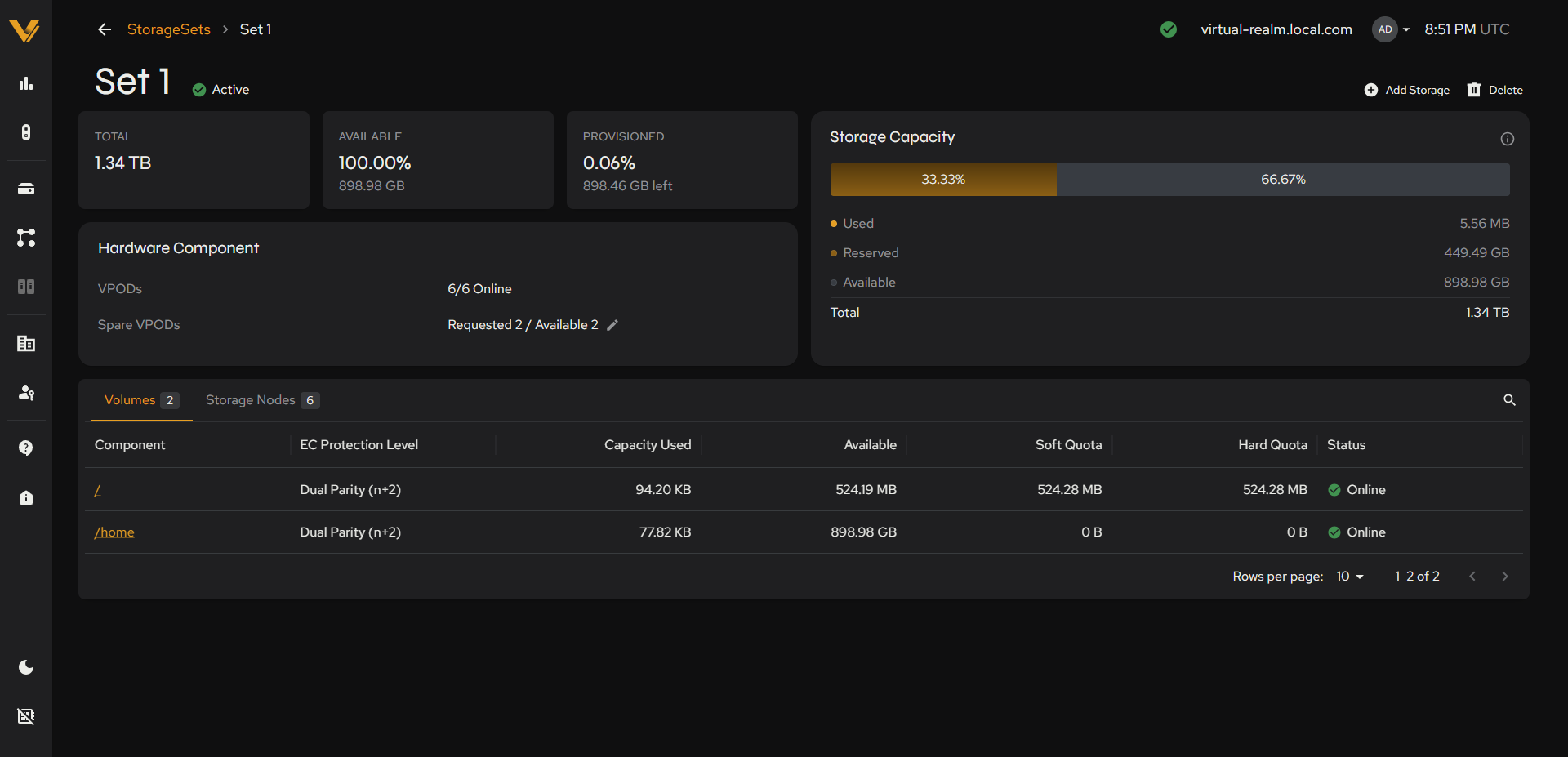The width and height of the screenshot is (1568, 757).
Task: Click the app logo in the sidebar
Action: [24, 30]
